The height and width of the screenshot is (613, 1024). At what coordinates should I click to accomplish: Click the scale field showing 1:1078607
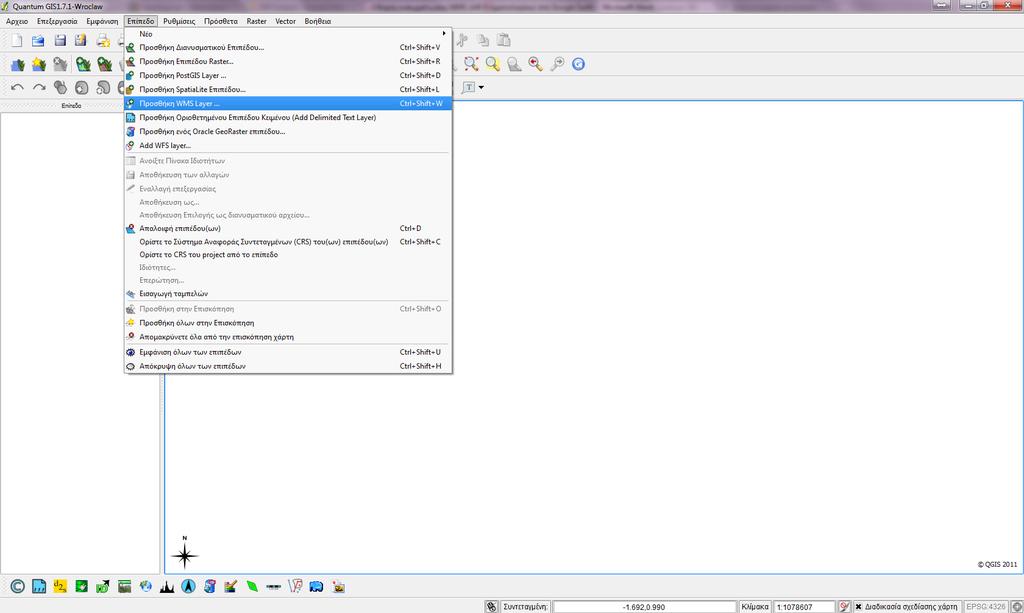click(x=804, y=607)
